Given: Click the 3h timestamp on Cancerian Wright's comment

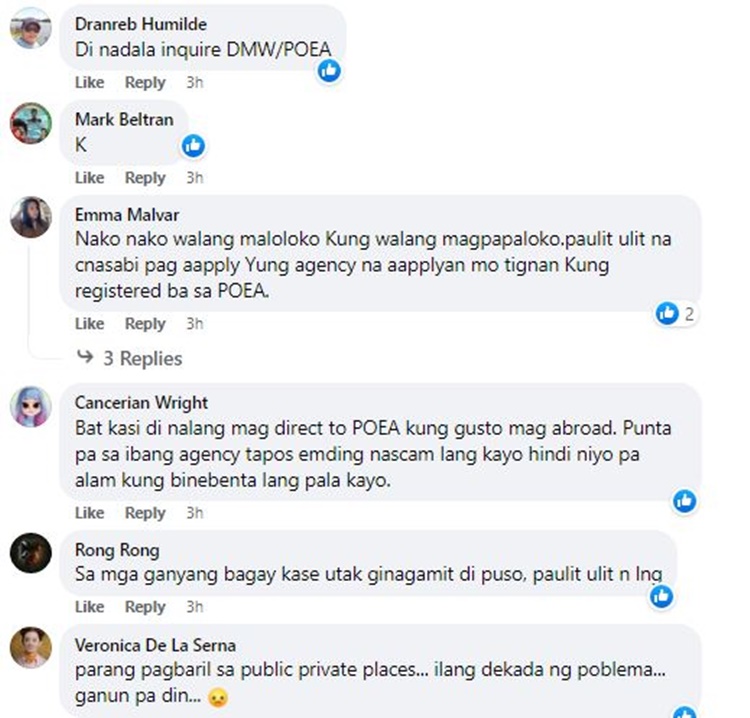Looking at the screenshot, I should [195, 513].
